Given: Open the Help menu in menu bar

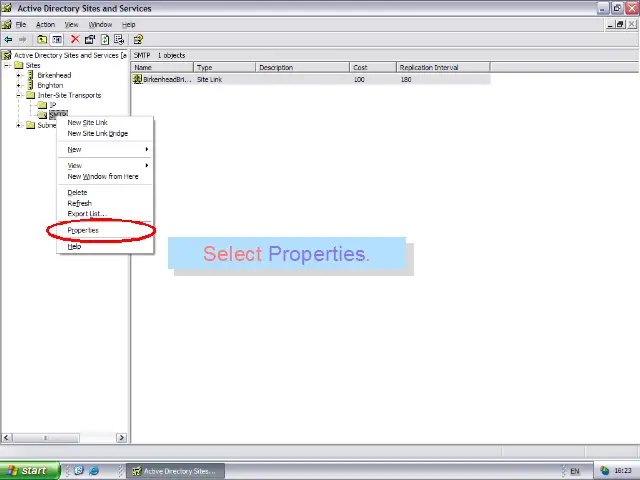Looking at the screenshot, I should click(129, 24).
